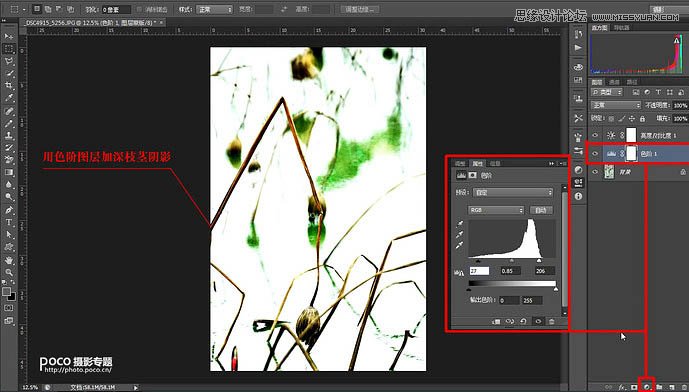Click the trash icon in Properties panel
Viewport: 689px width, 392px height.
[x=551, y=321]
